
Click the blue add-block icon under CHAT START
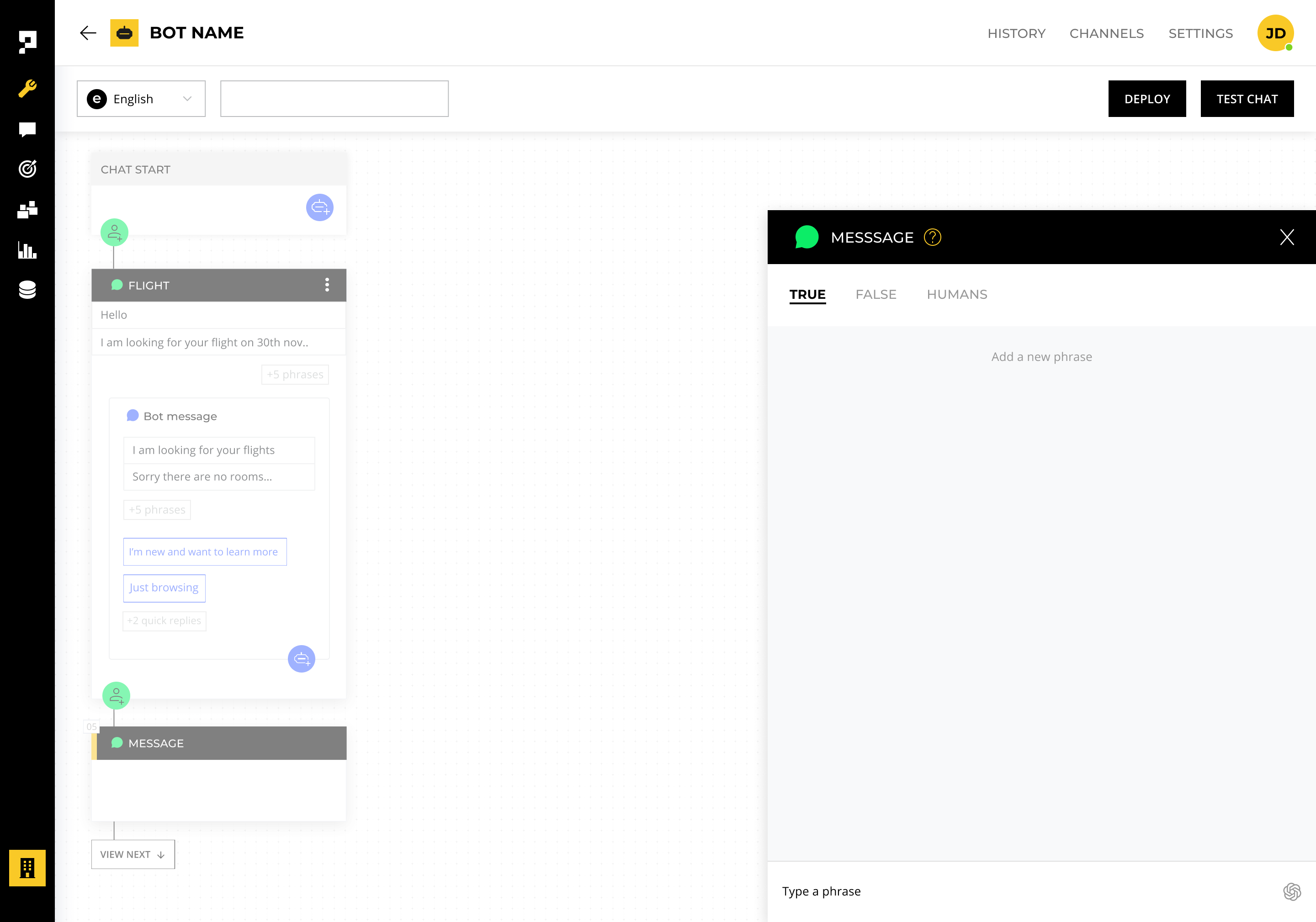(319, 208)
